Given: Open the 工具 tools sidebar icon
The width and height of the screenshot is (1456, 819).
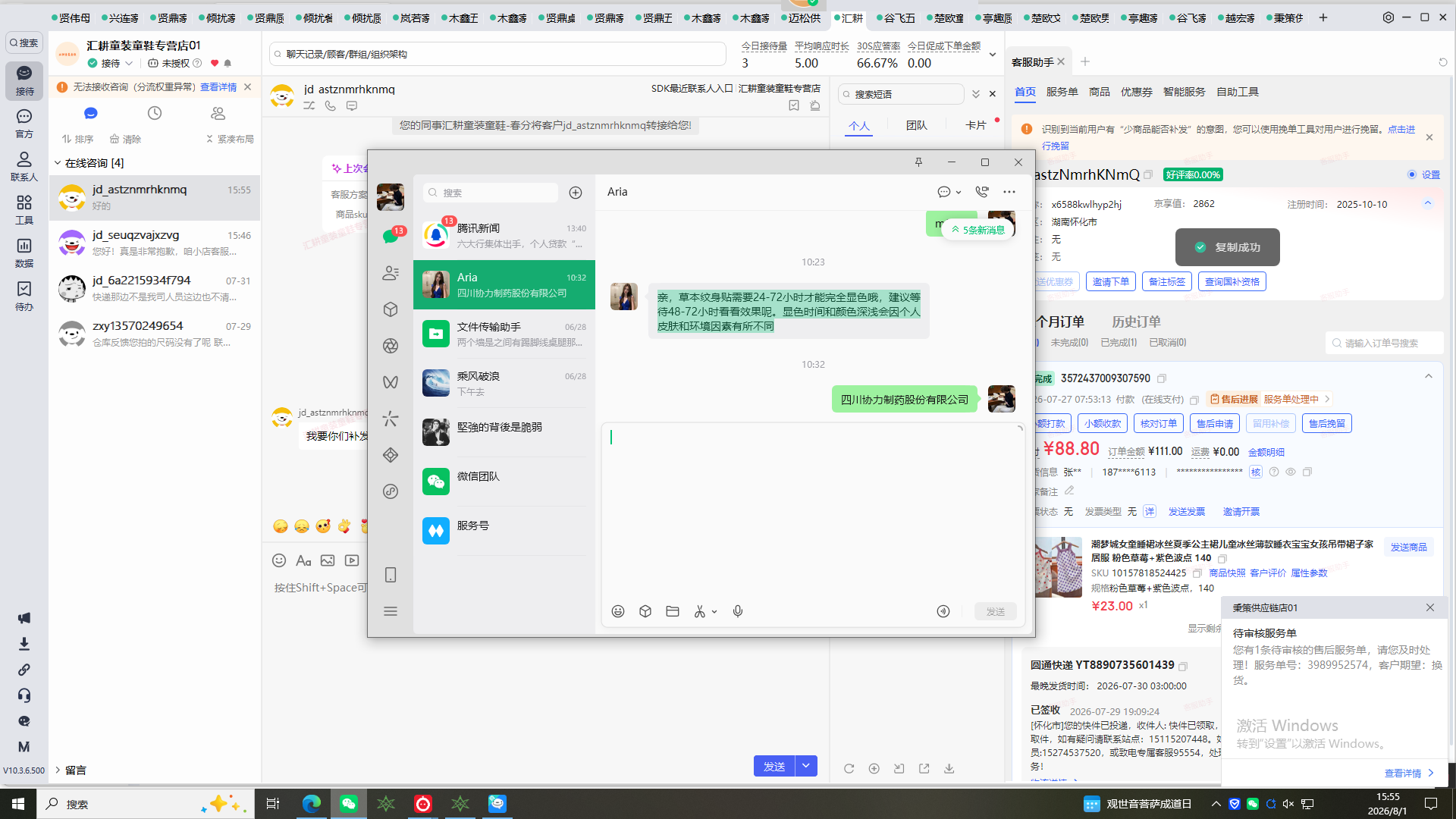Looking at the screenshot, I should coord(24,209).
